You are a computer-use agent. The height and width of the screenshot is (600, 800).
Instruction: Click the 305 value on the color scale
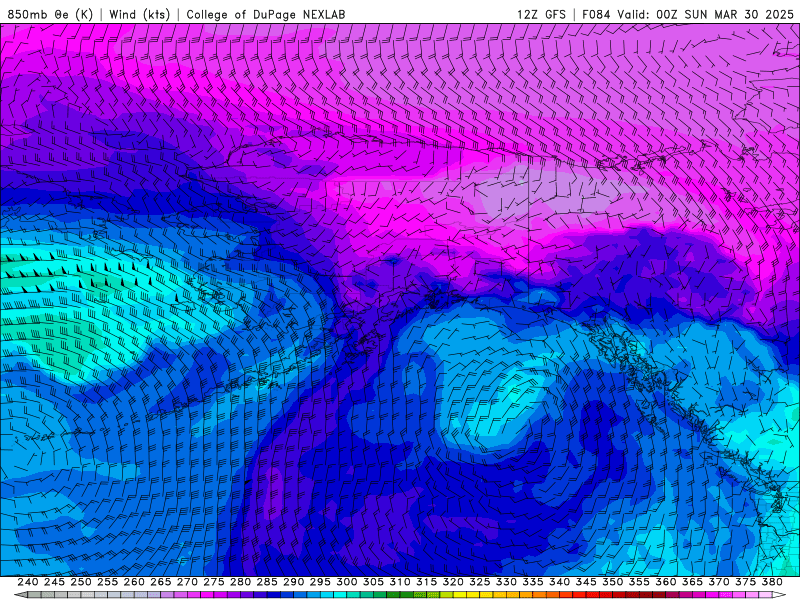point(373,582)
